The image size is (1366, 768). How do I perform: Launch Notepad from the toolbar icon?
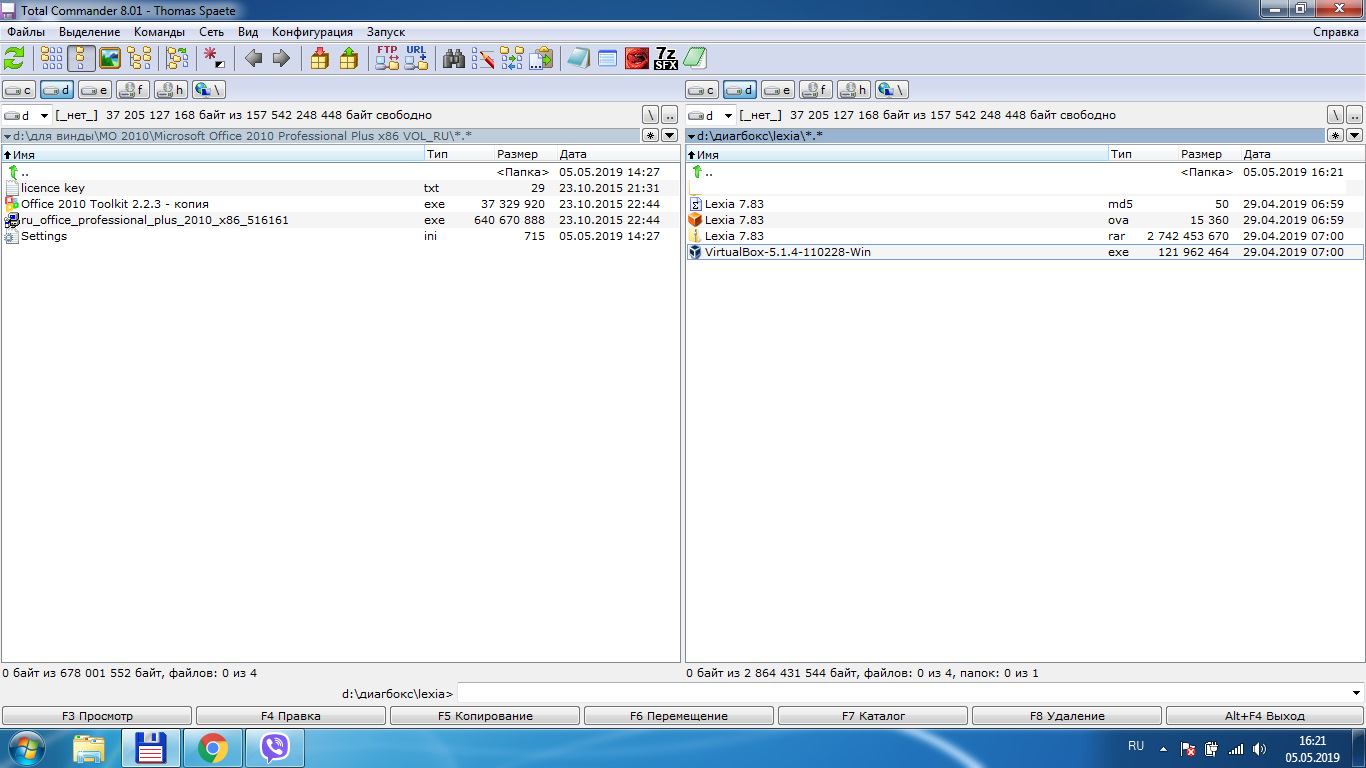pos(578,58)
